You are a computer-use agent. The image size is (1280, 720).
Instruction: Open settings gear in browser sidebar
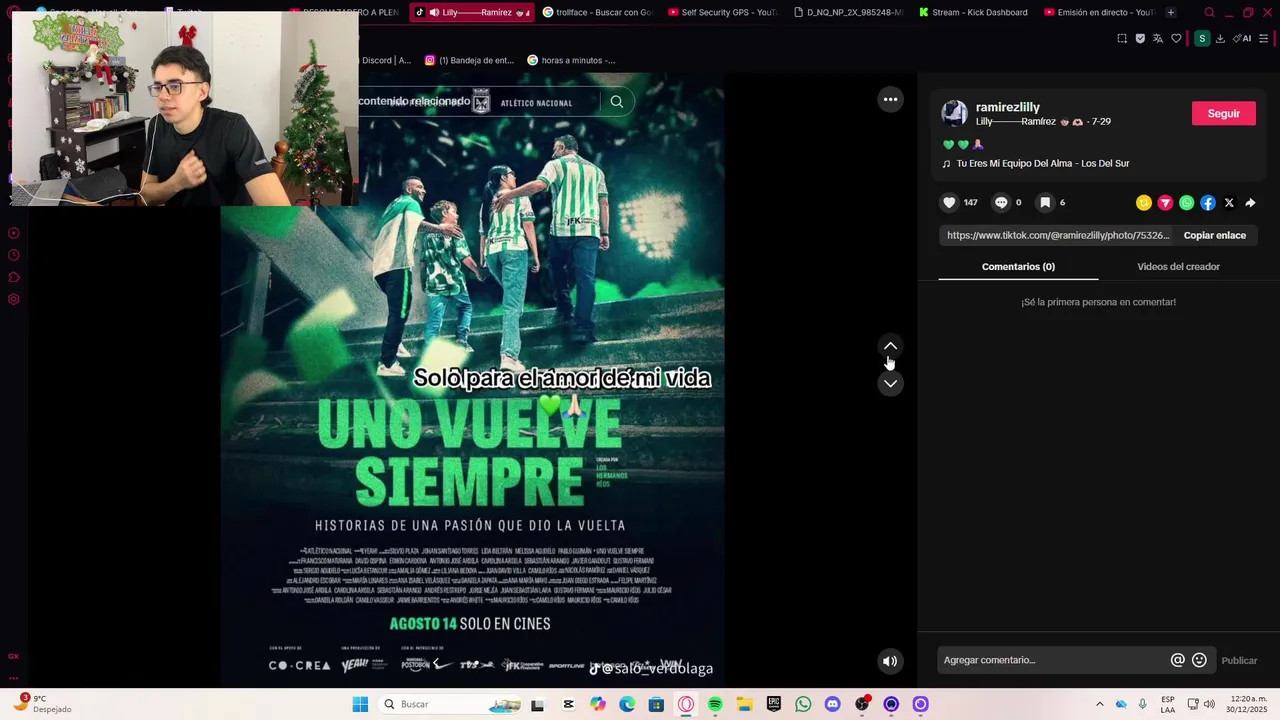pyautogui.click(x=14, y=299)
